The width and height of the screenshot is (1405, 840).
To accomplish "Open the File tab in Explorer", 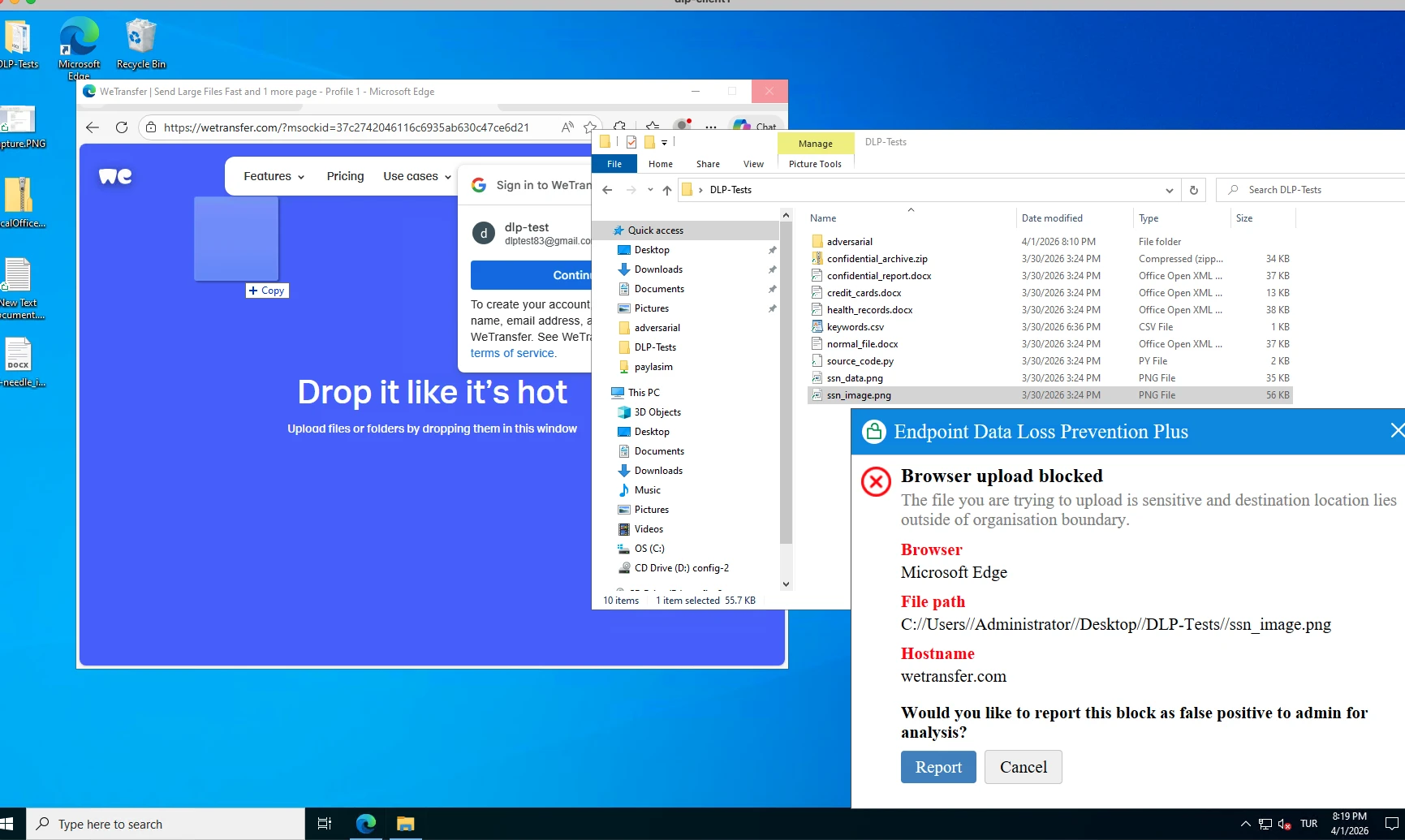I will 614,164.
